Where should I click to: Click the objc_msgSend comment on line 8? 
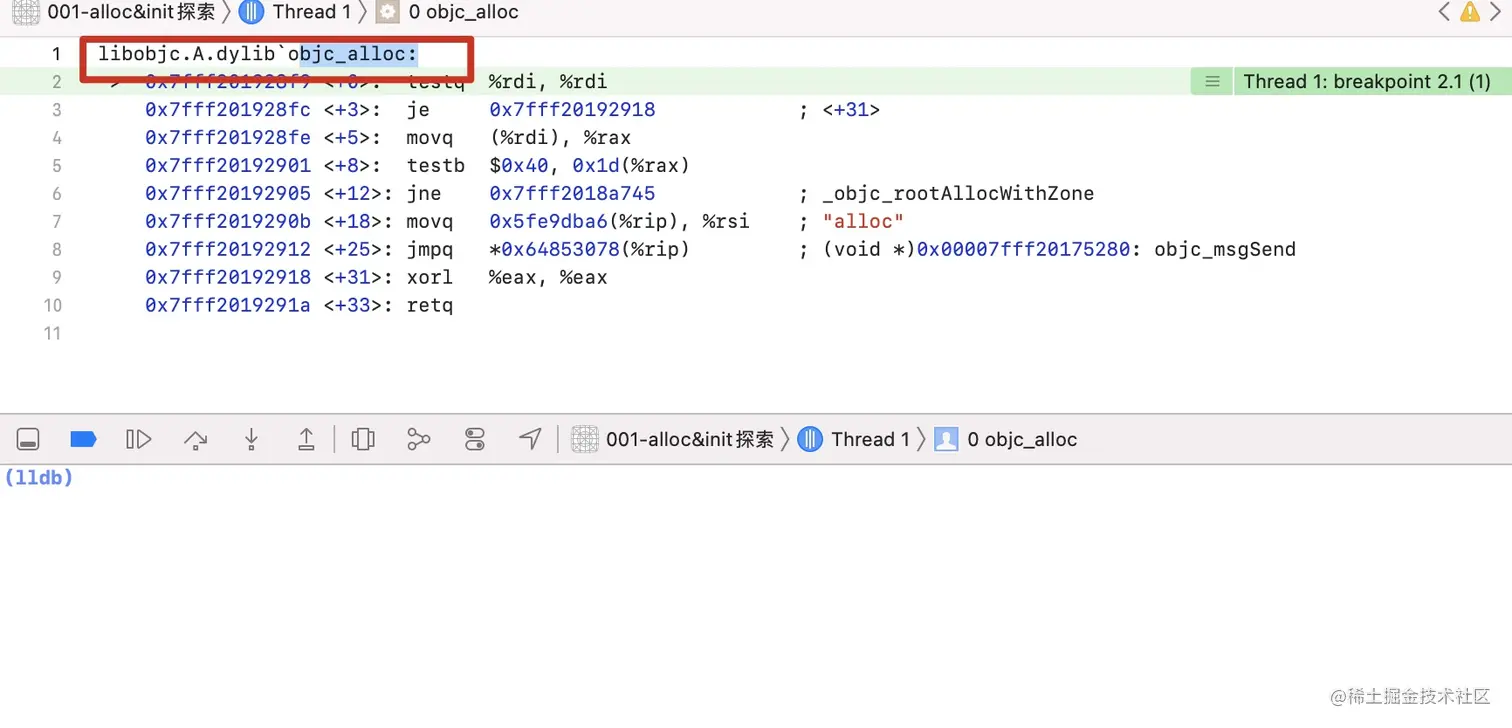pos(1225,250)
